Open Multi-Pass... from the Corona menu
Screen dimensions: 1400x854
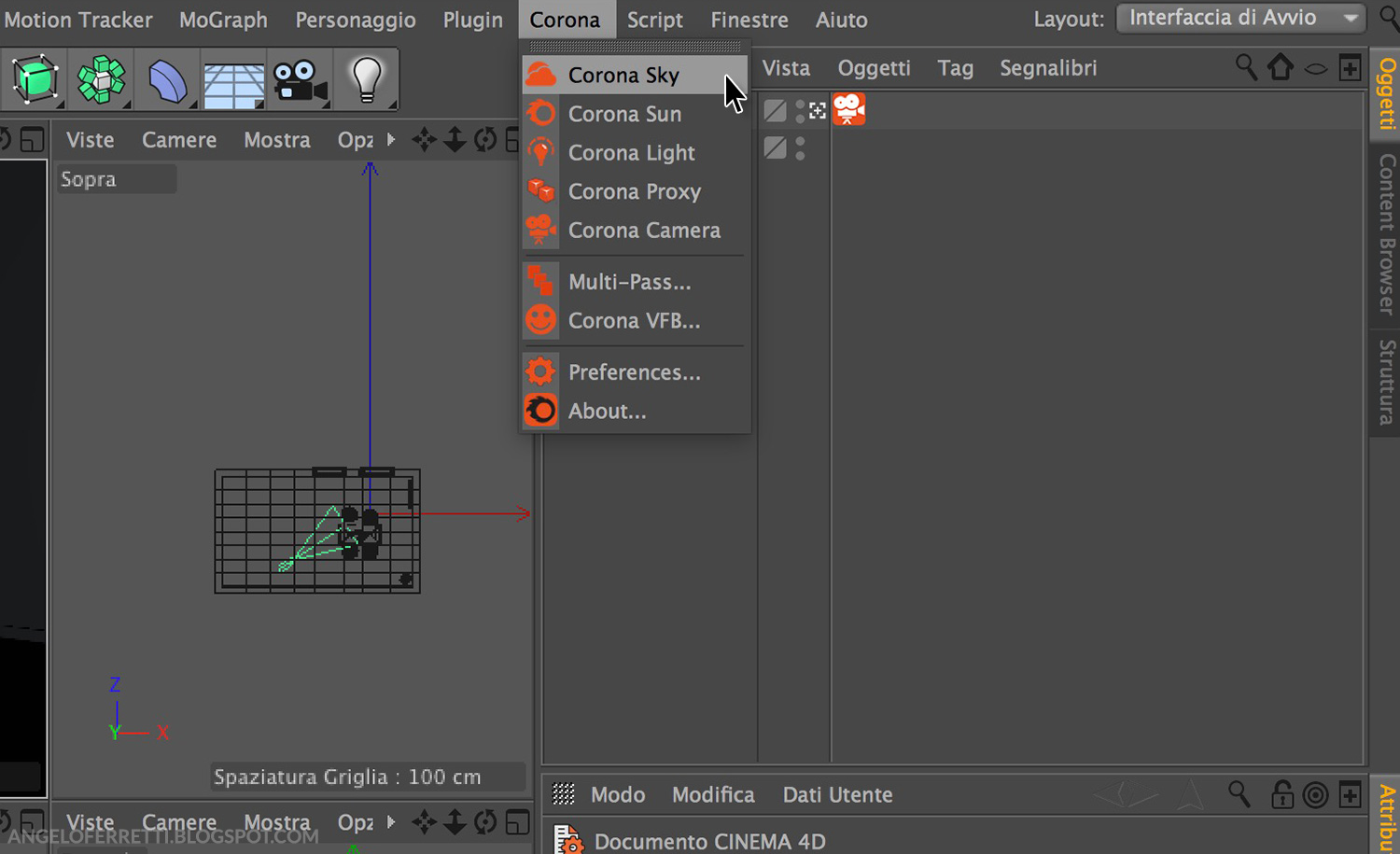click(635, 282)
